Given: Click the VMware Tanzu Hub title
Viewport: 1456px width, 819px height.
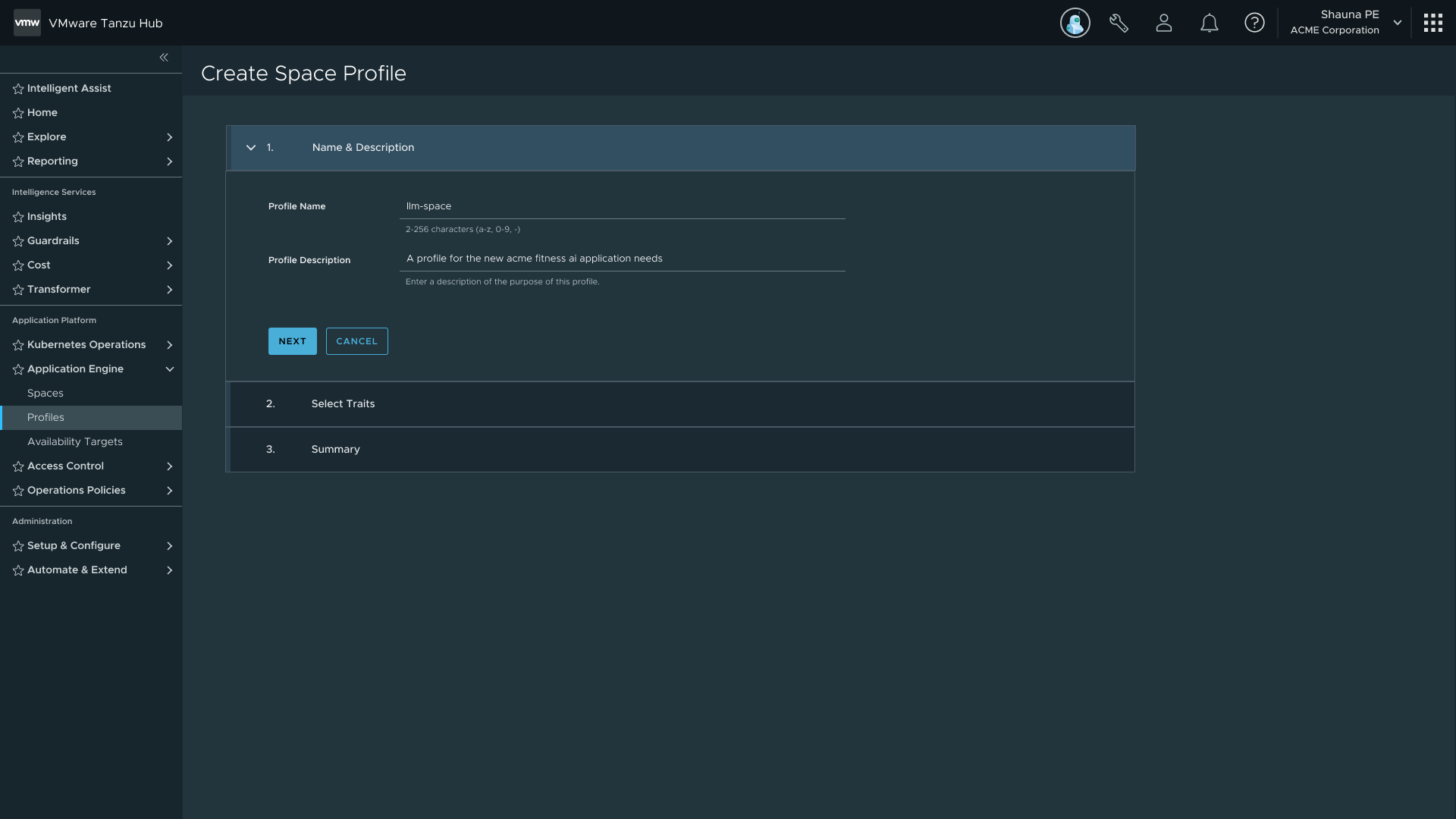Looking at the screenshot, I should point(105,24).
